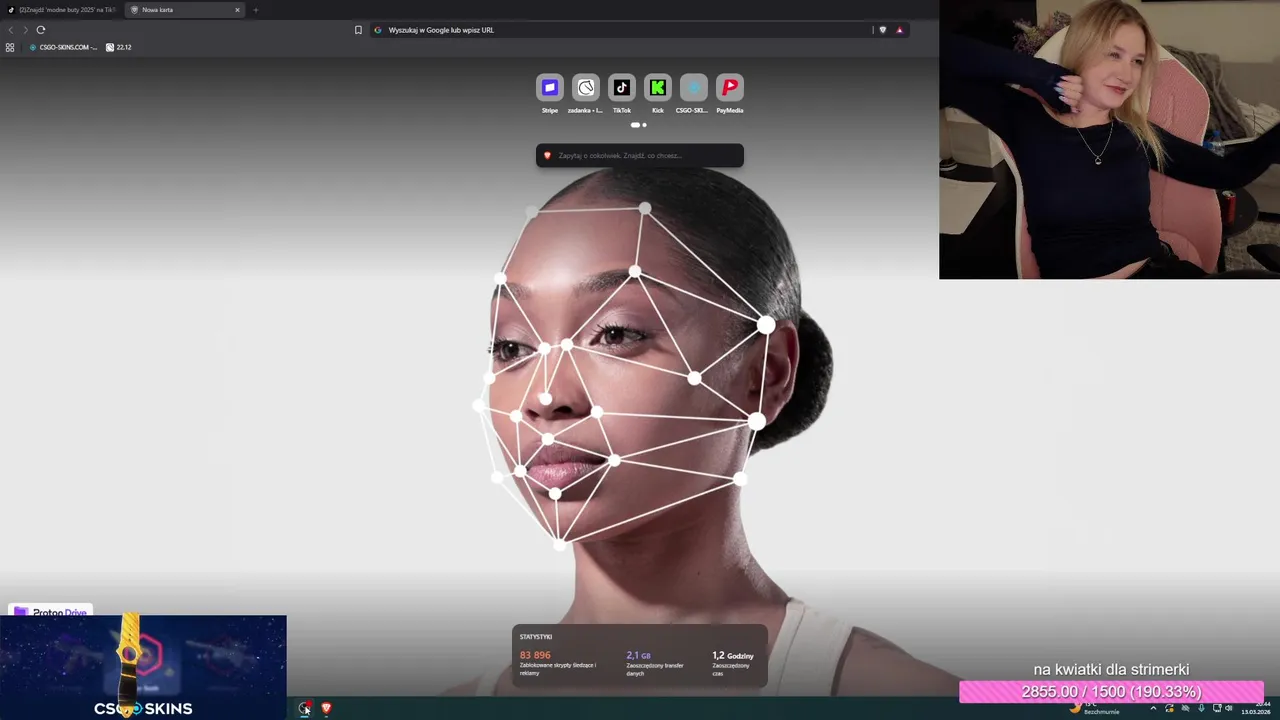The width and height of the screenshot is (1280, 720).
Task: Open the 22.12 bookmark
Action: 119,47
